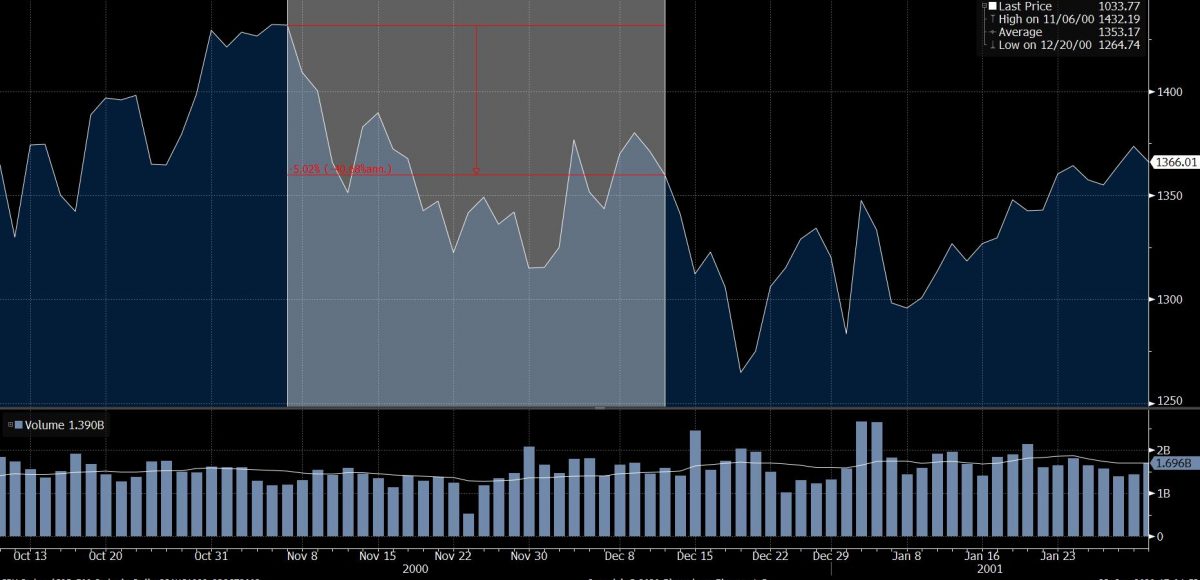Select the Average marker icon in legend

click(991, 32)
